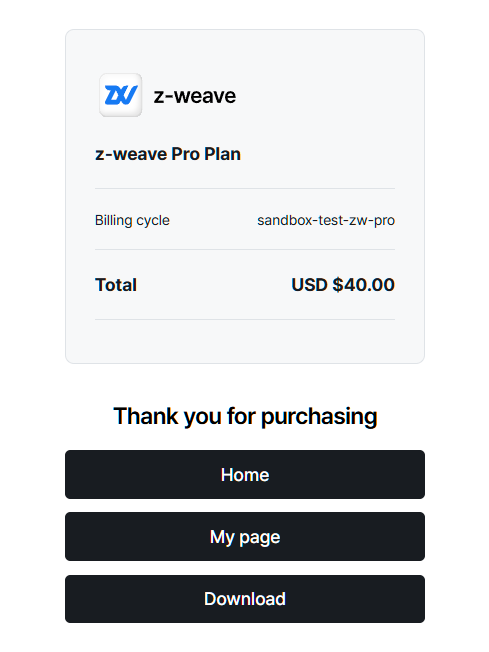The height and width of the screenshot is (652, 489).
Task: Click the divider line under Pro Plan title
Action: coord(245,188)
